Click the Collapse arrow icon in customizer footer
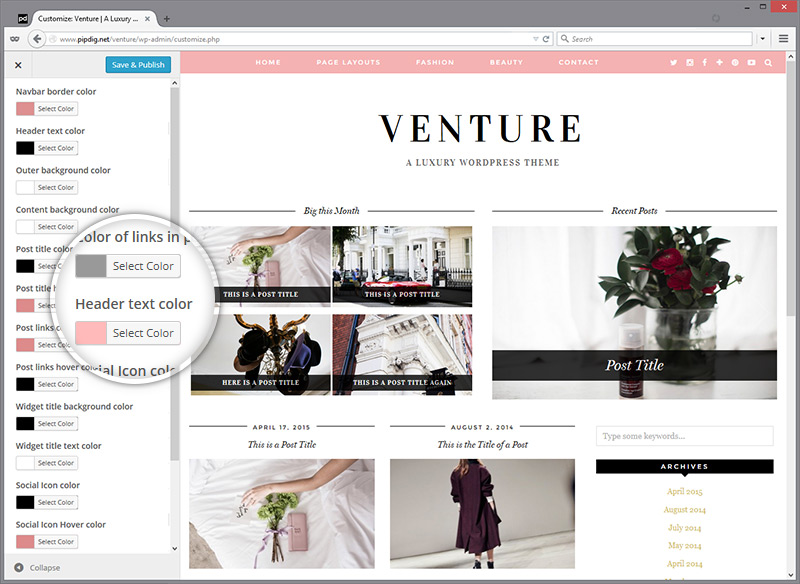 pos(19,568)
